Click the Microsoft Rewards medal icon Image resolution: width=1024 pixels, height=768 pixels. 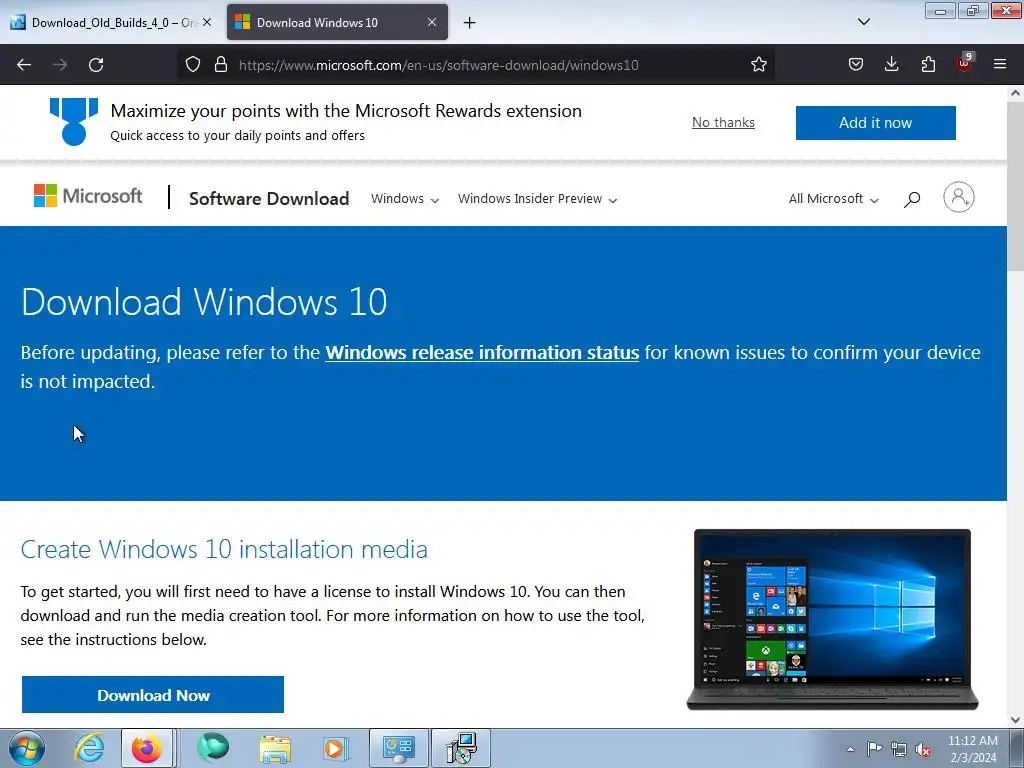pyautogui.click(x=74, y=121)
